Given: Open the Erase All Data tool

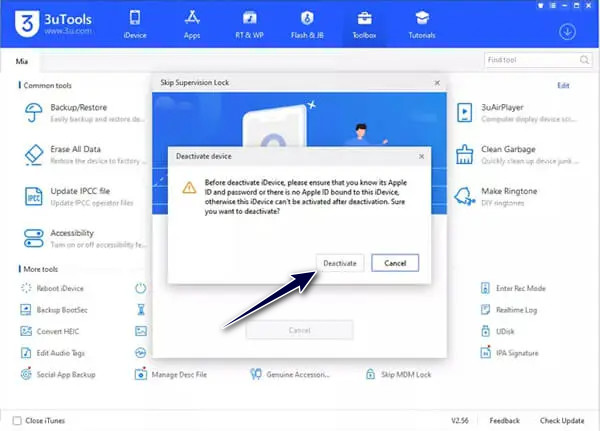Looking at the screenshot, I should (84, 155).
